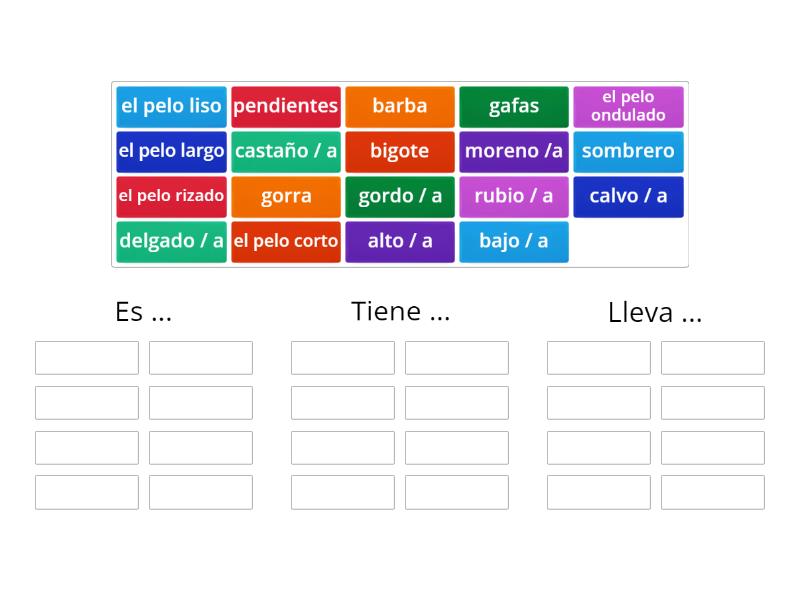Pick the 'delgado / a' tile
Viewport: 800px width, 600px height.
(x=170, y=241)
